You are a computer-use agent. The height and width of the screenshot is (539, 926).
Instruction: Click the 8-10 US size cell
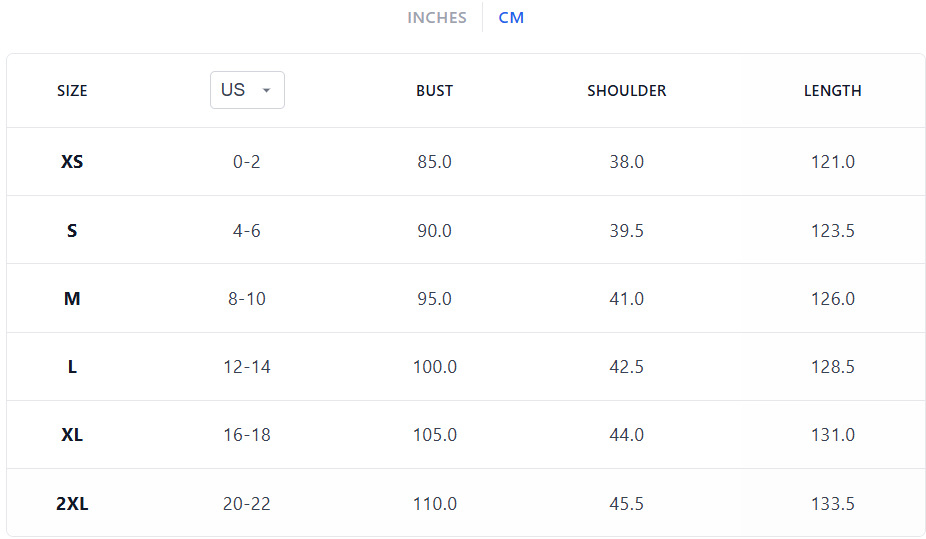[x=247, y=299]
